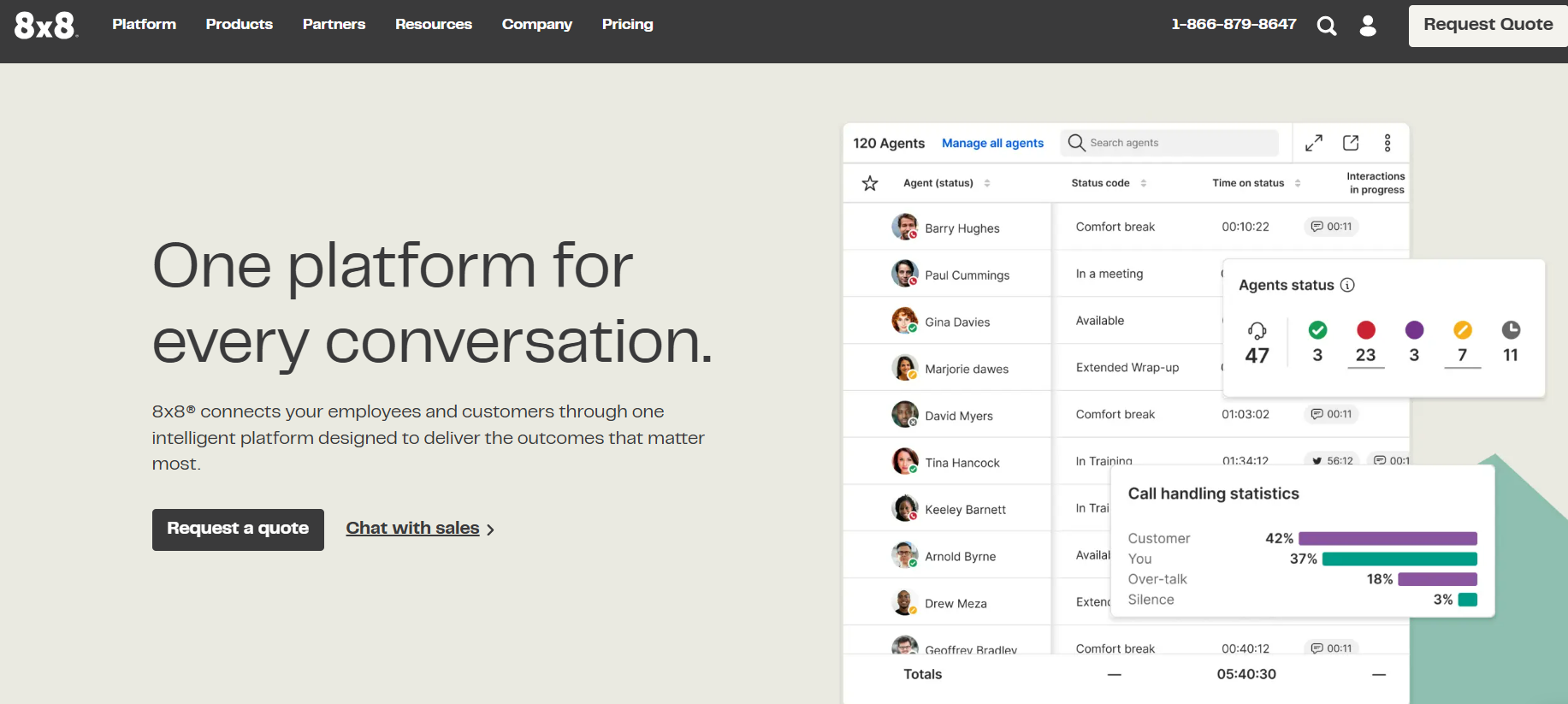Click the Silence 3% teal bar
1568x704 pixels.
click(x=1467, y=600)
